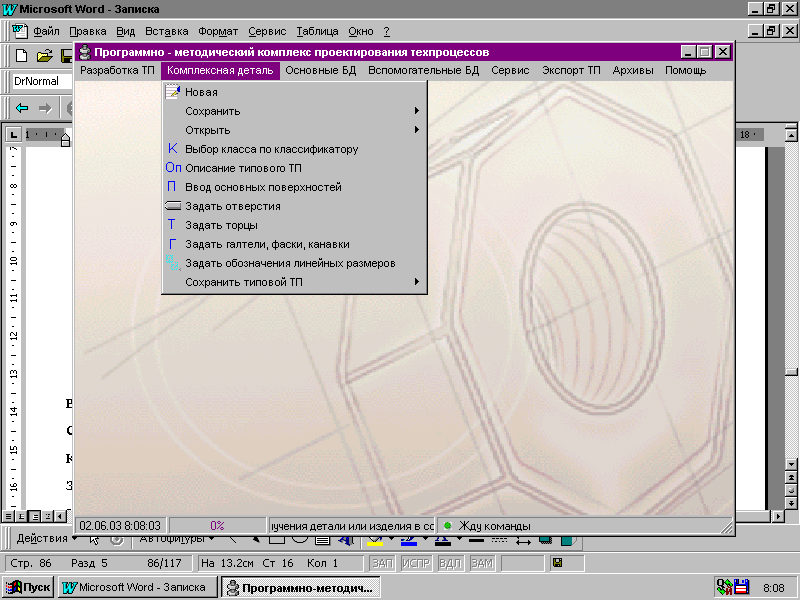Click the Новая menu entry icon
The height and width of the screenshot is (600, 800).
tap(172, 92)
